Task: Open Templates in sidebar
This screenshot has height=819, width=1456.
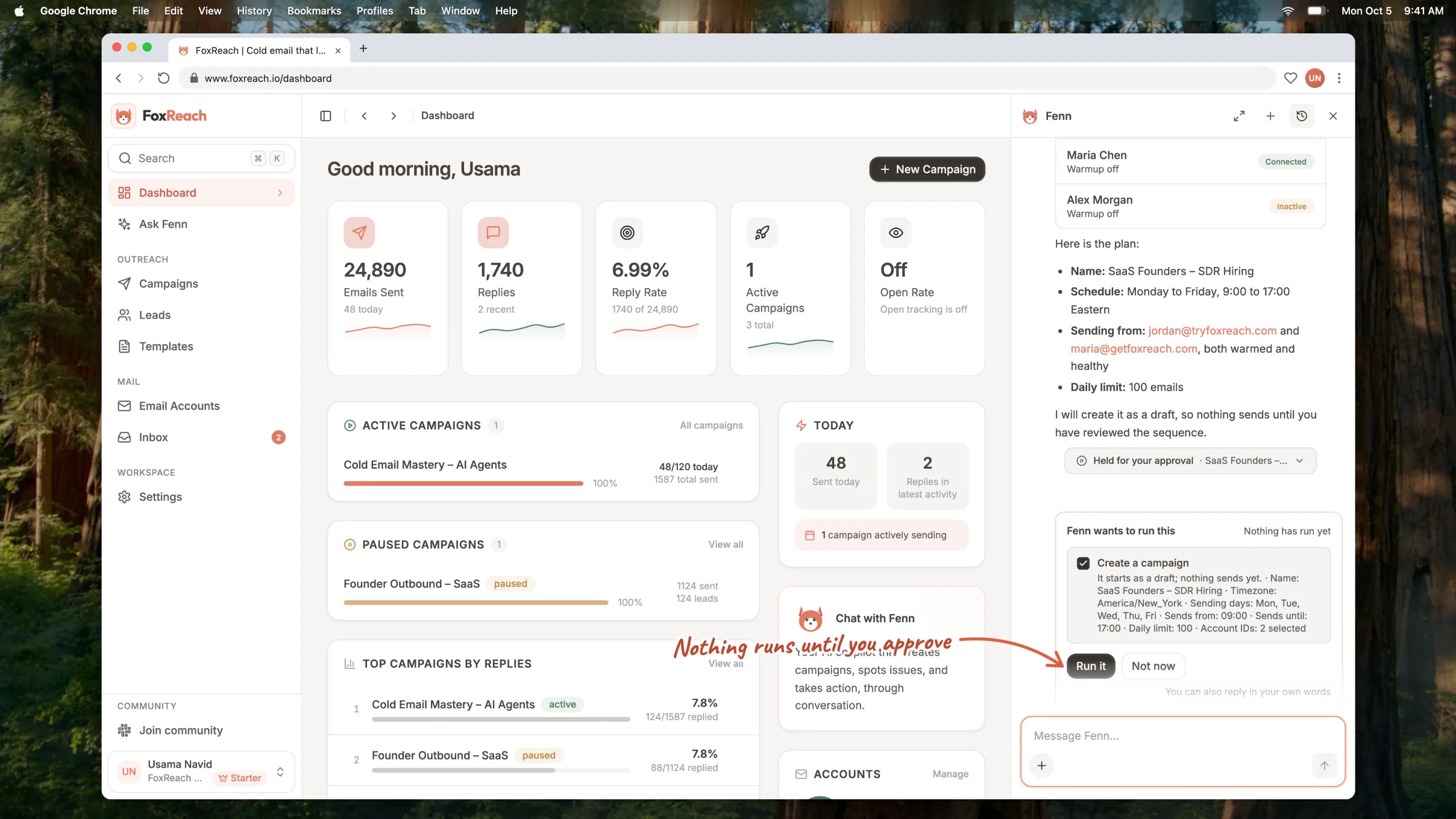Action: 201,346
